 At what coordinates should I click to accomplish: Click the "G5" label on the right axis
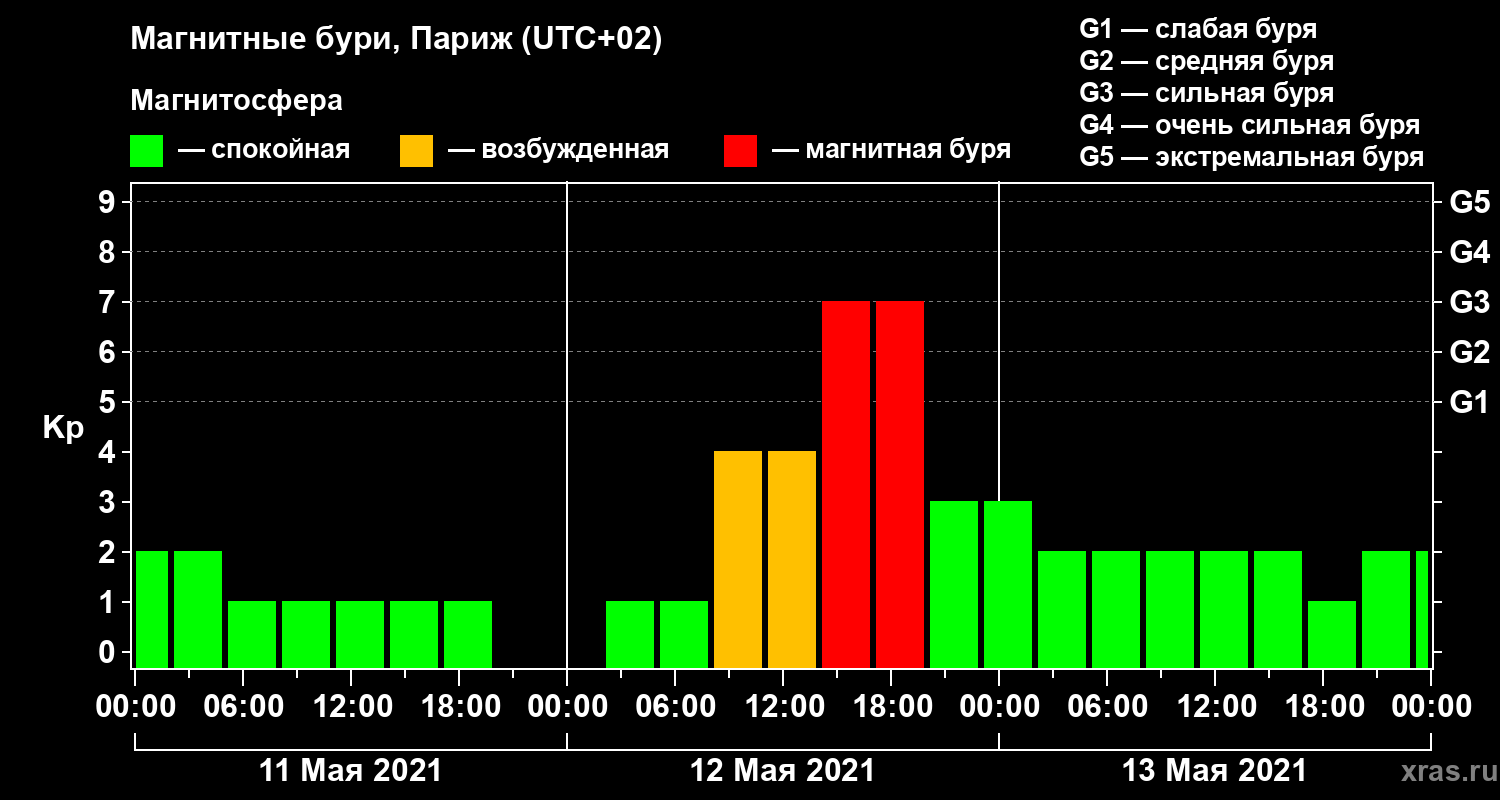click(x=1469, y=203)
